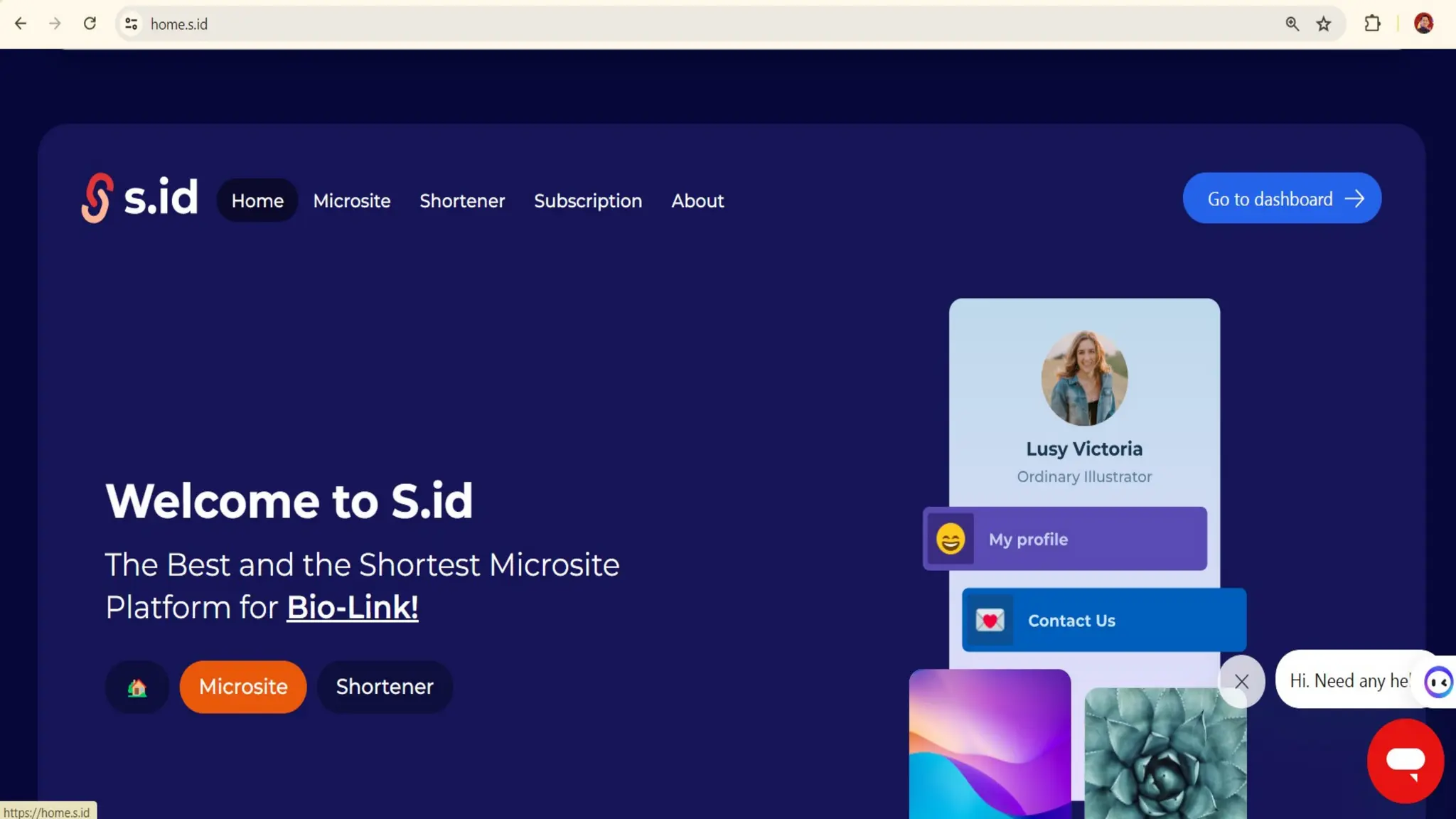Click the succulent plant thumbnail
This screenshot has height=819, width=1456.
click(1165, 754)
